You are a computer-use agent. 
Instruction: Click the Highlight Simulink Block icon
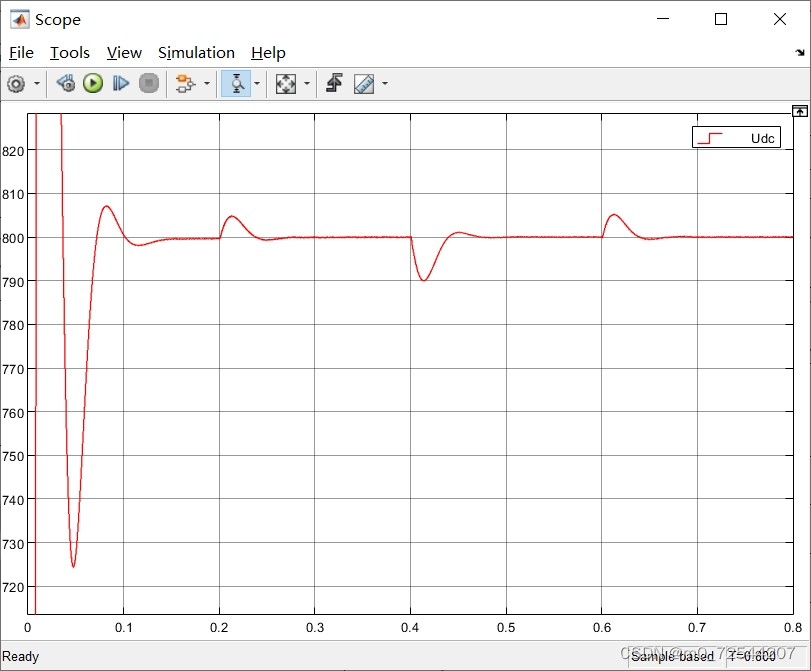pyautogui.click(x=185, y=83)
